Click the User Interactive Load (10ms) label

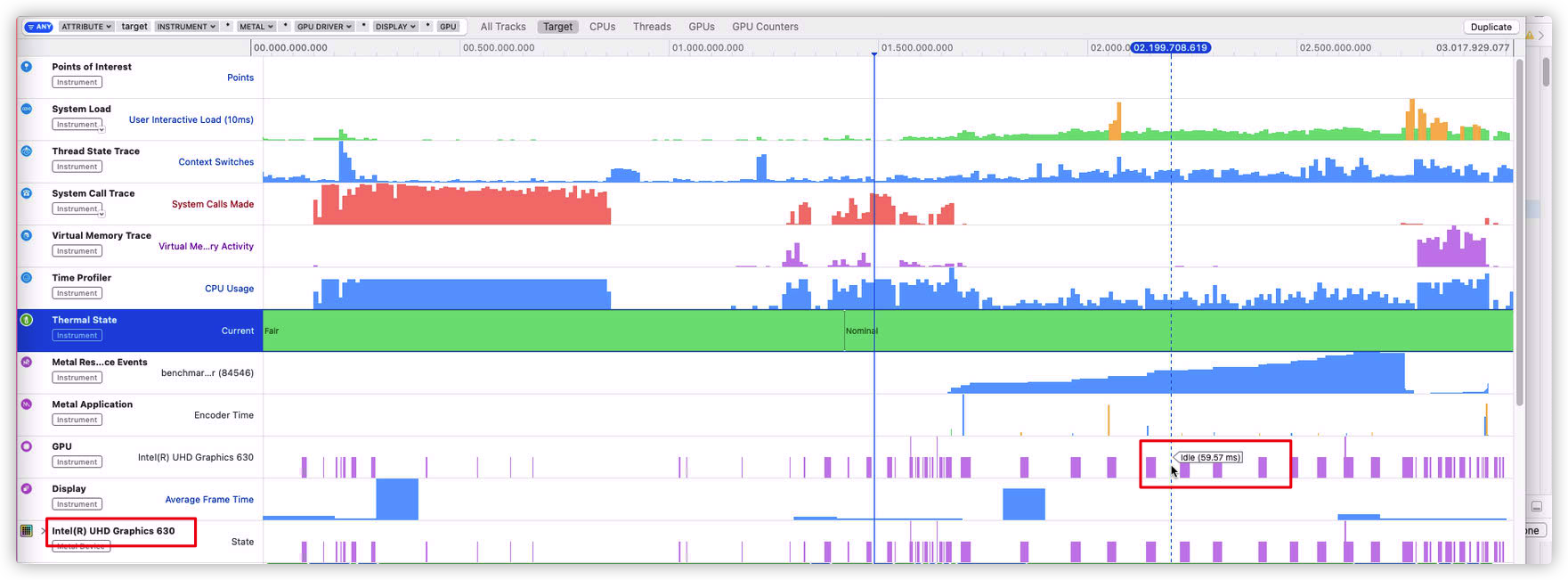coord(191,119)
